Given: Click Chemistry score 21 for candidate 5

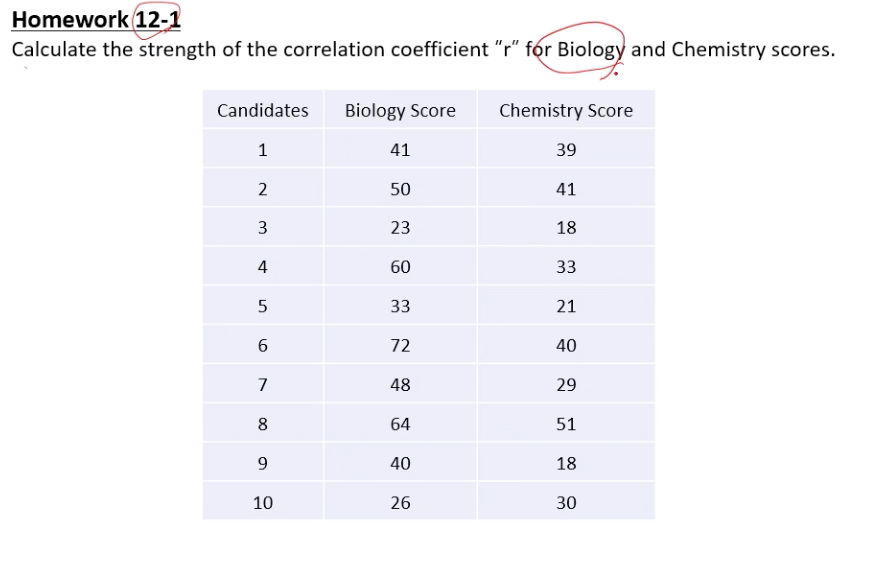Looking at the screenshot, I should click(566, 306).
